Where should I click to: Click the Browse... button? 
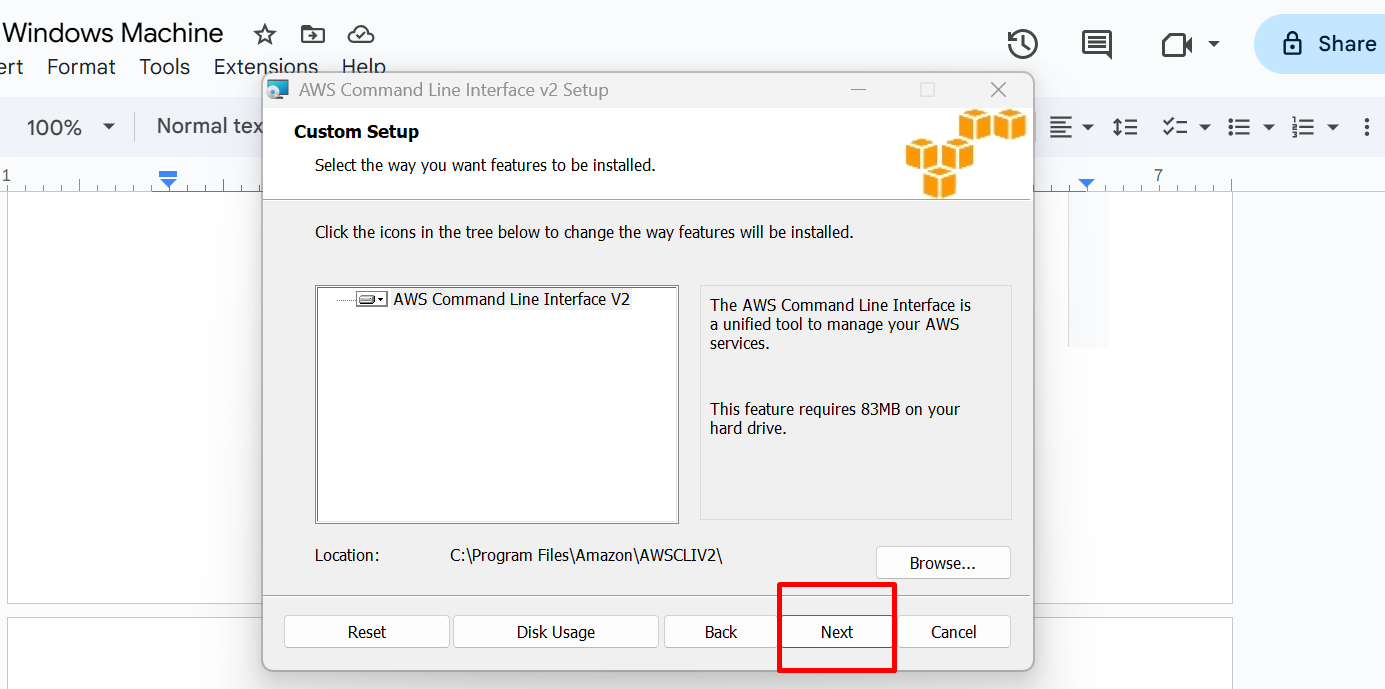tap(943, 563)
